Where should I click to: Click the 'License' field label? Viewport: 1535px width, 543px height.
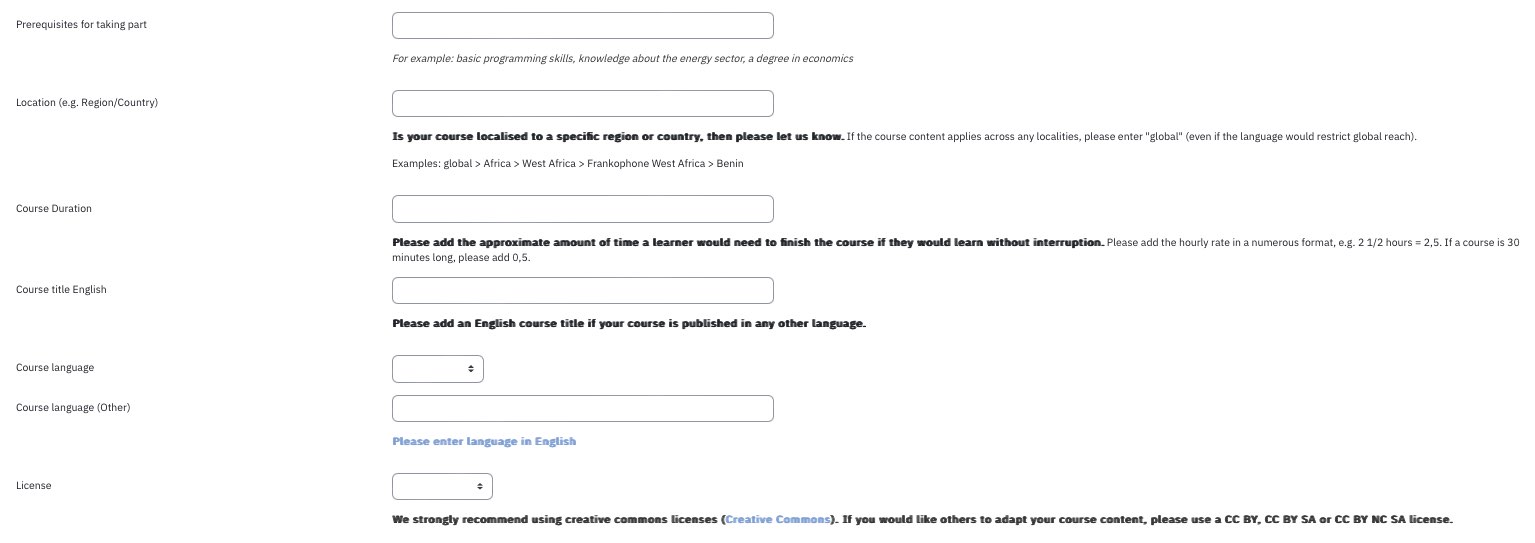point(34,485)
